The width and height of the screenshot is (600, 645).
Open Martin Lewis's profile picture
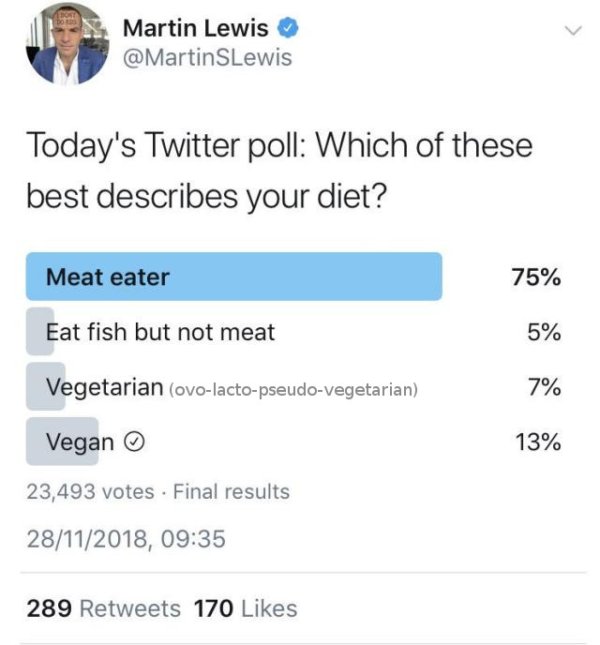[x=67, y=44]
